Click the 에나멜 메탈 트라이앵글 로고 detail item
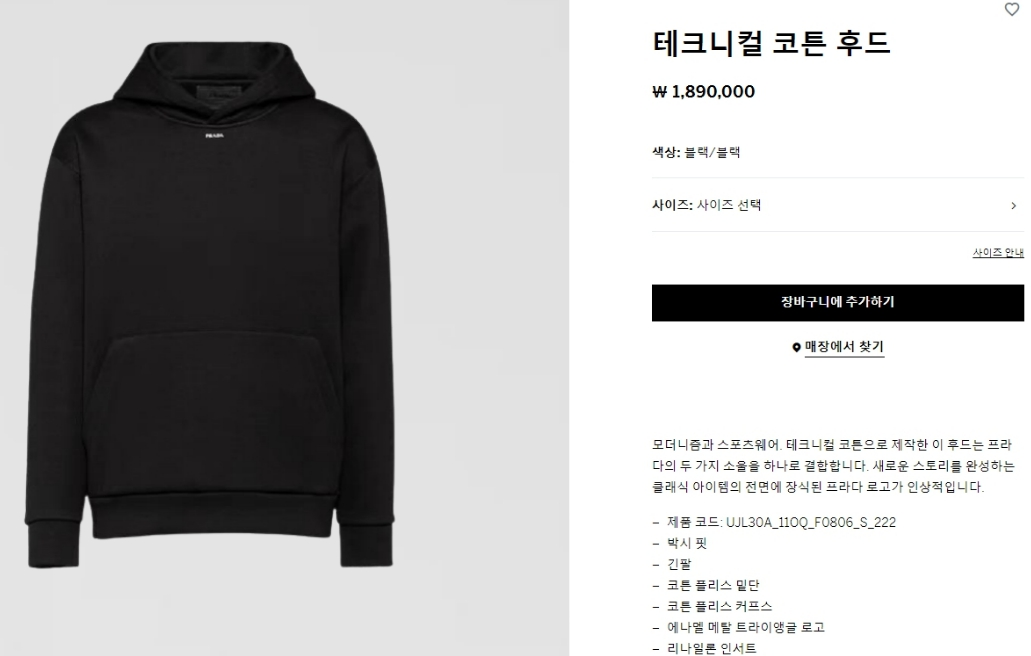1031x656 pixels. (x=746, y=627)
